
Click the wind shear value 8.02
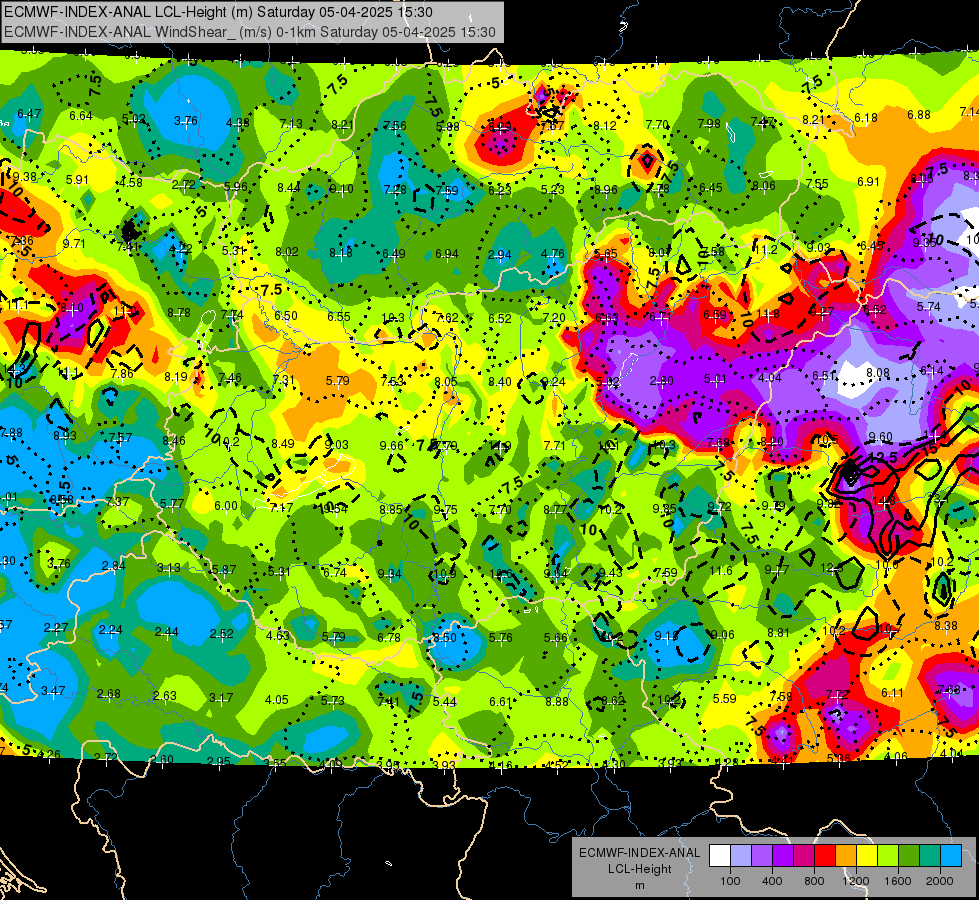click(287, 252)
